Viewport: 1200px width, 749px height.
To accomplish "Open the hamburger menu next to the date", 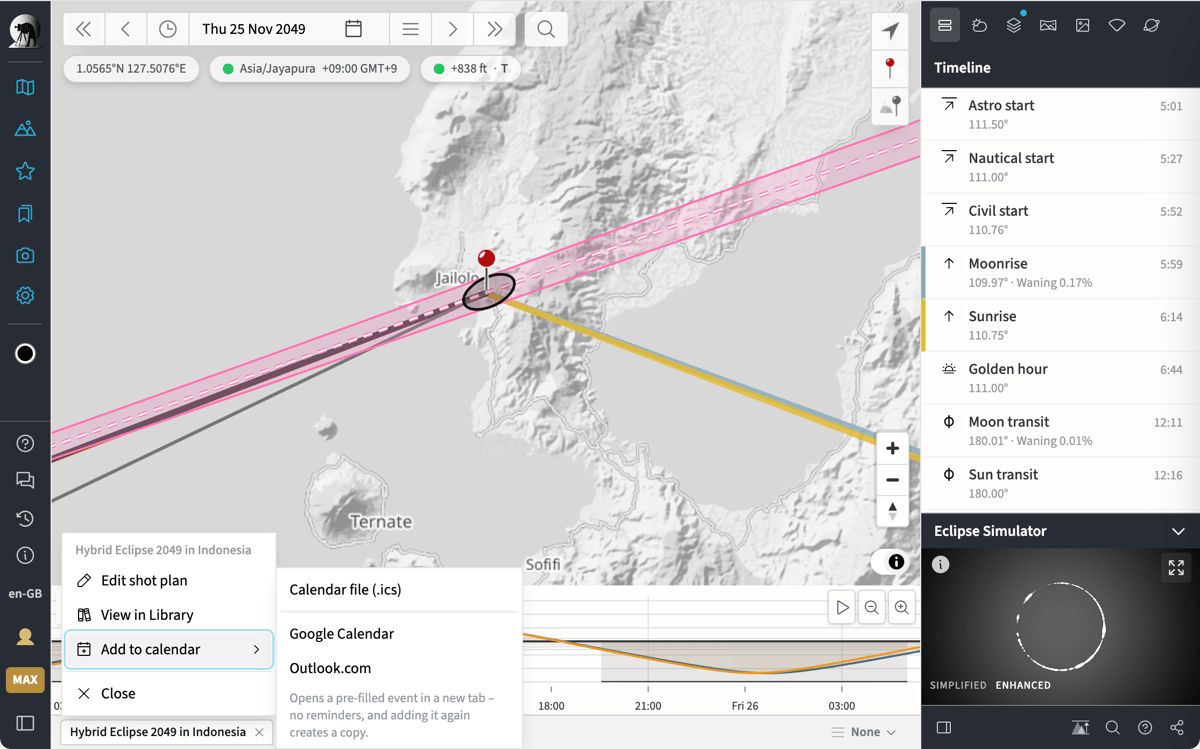I will (x=410, y=29).
